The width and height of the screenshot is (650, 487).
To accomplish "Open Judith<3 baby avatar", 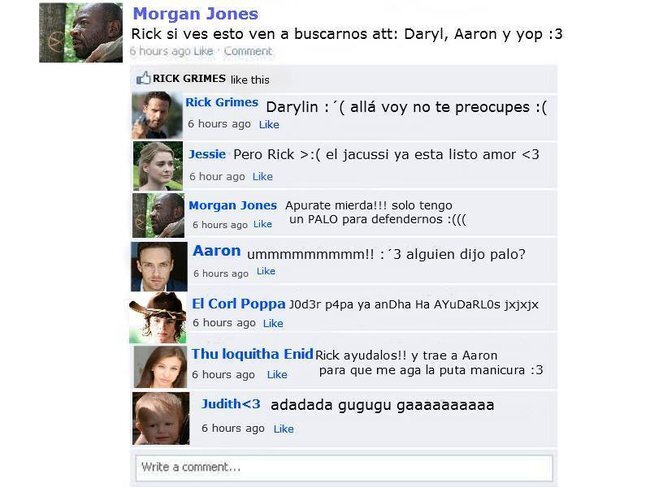I will [161, 419].
